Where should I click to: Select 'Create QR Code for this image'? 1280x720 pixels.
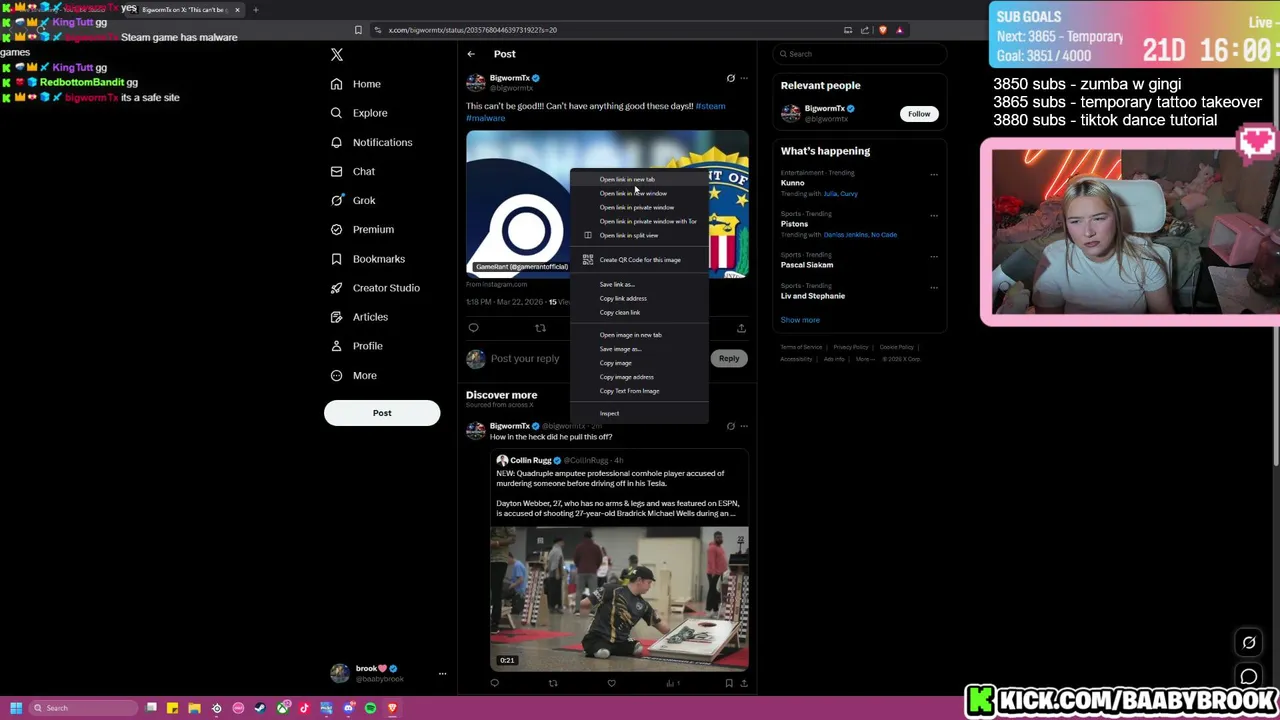639,260
